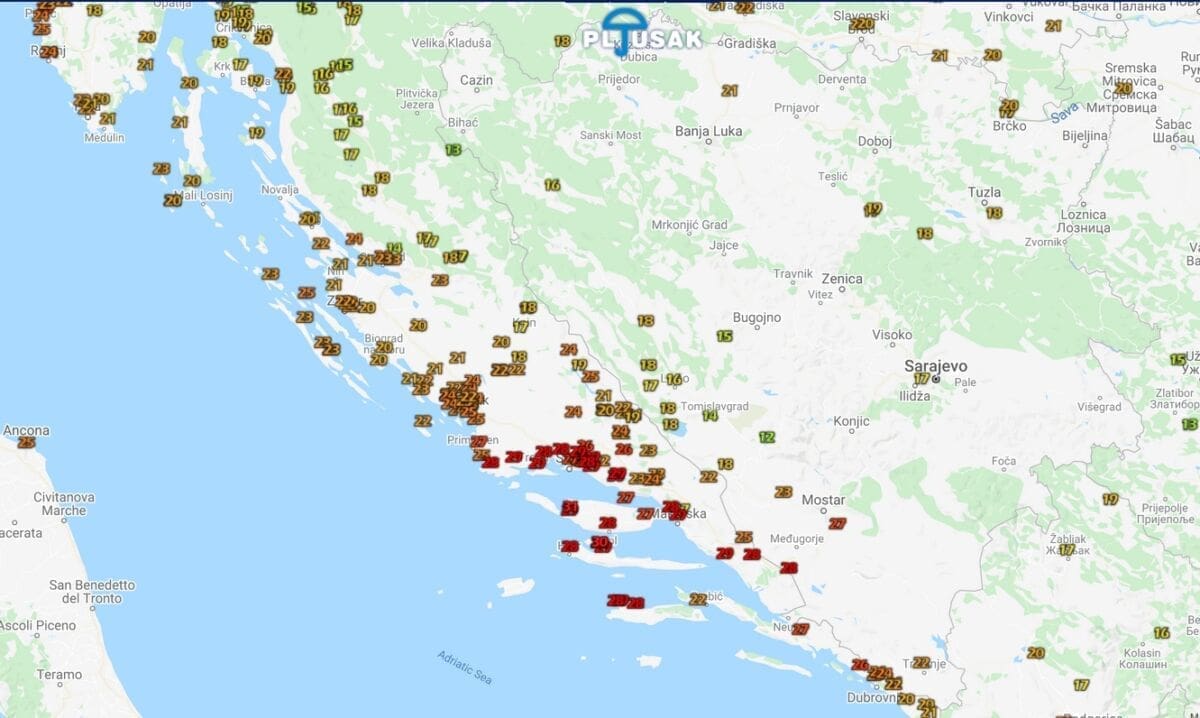Screen dimensions: 1200x718
Task: Open the Tuzla city label
Action: (984, 192)
